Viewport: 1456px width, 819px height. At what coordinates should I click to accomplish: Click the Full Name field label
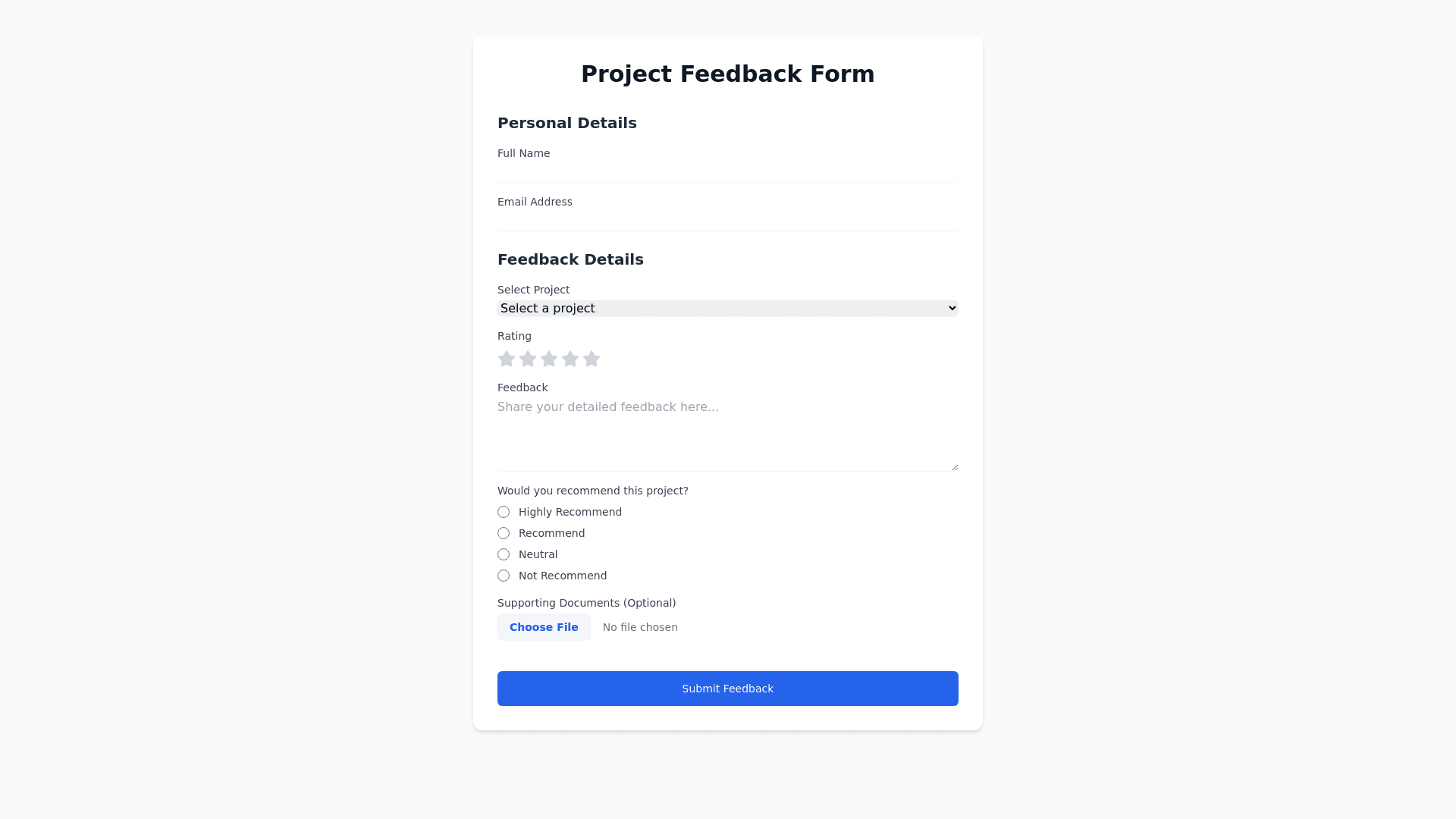[x=523, y=153]
